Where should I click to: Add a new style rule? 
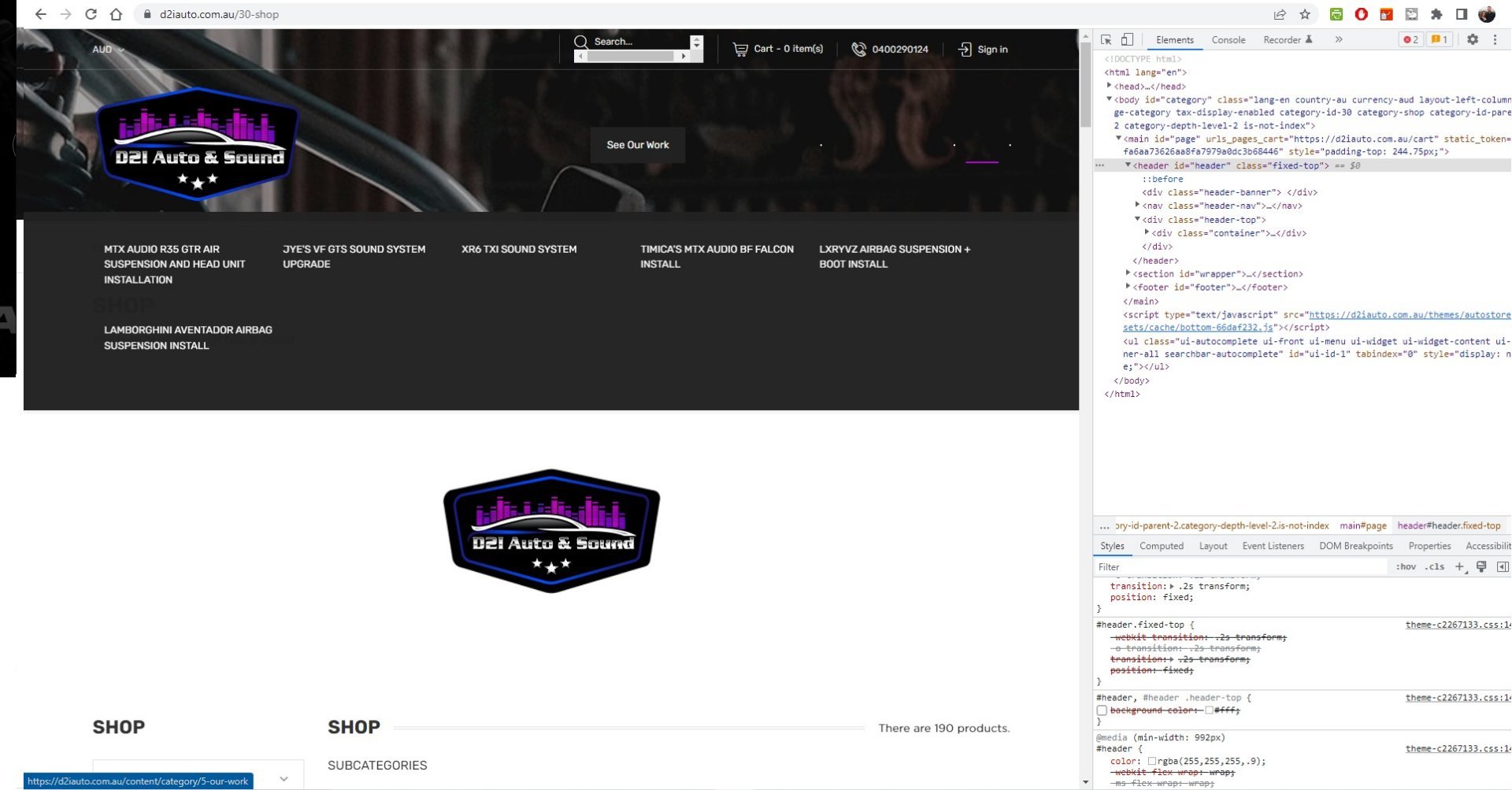pyautogui.click(x=1460, y=567)
